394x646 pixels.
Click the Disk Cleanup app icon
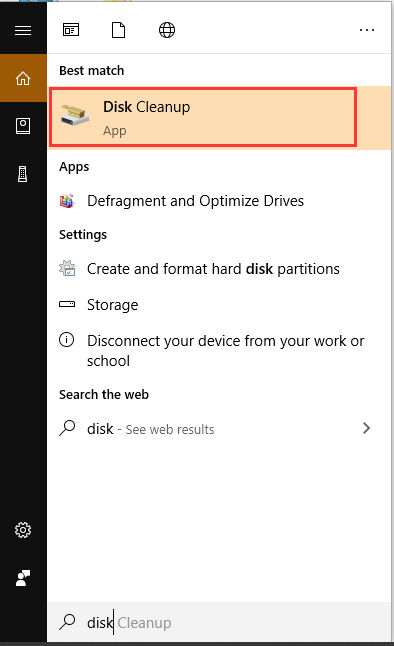75,115
